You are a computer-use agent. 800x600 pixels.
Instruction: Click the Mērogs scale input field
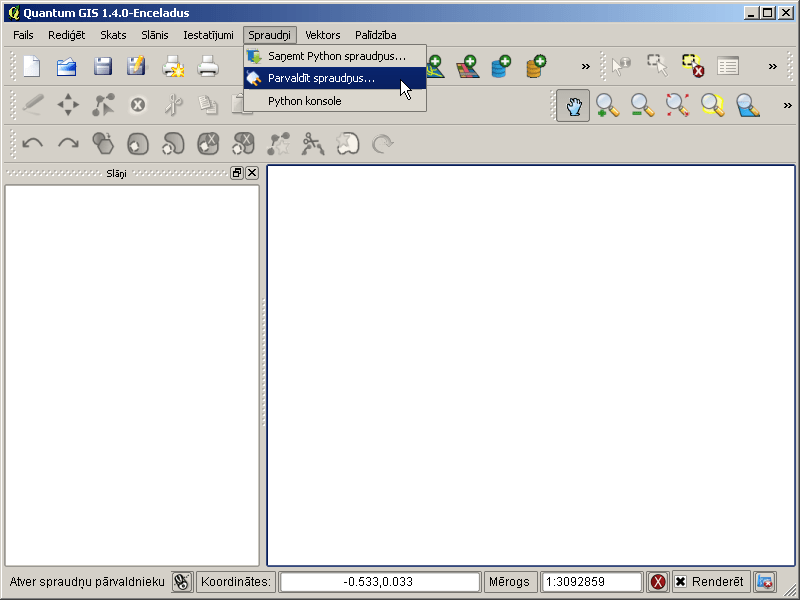(591, 582)
